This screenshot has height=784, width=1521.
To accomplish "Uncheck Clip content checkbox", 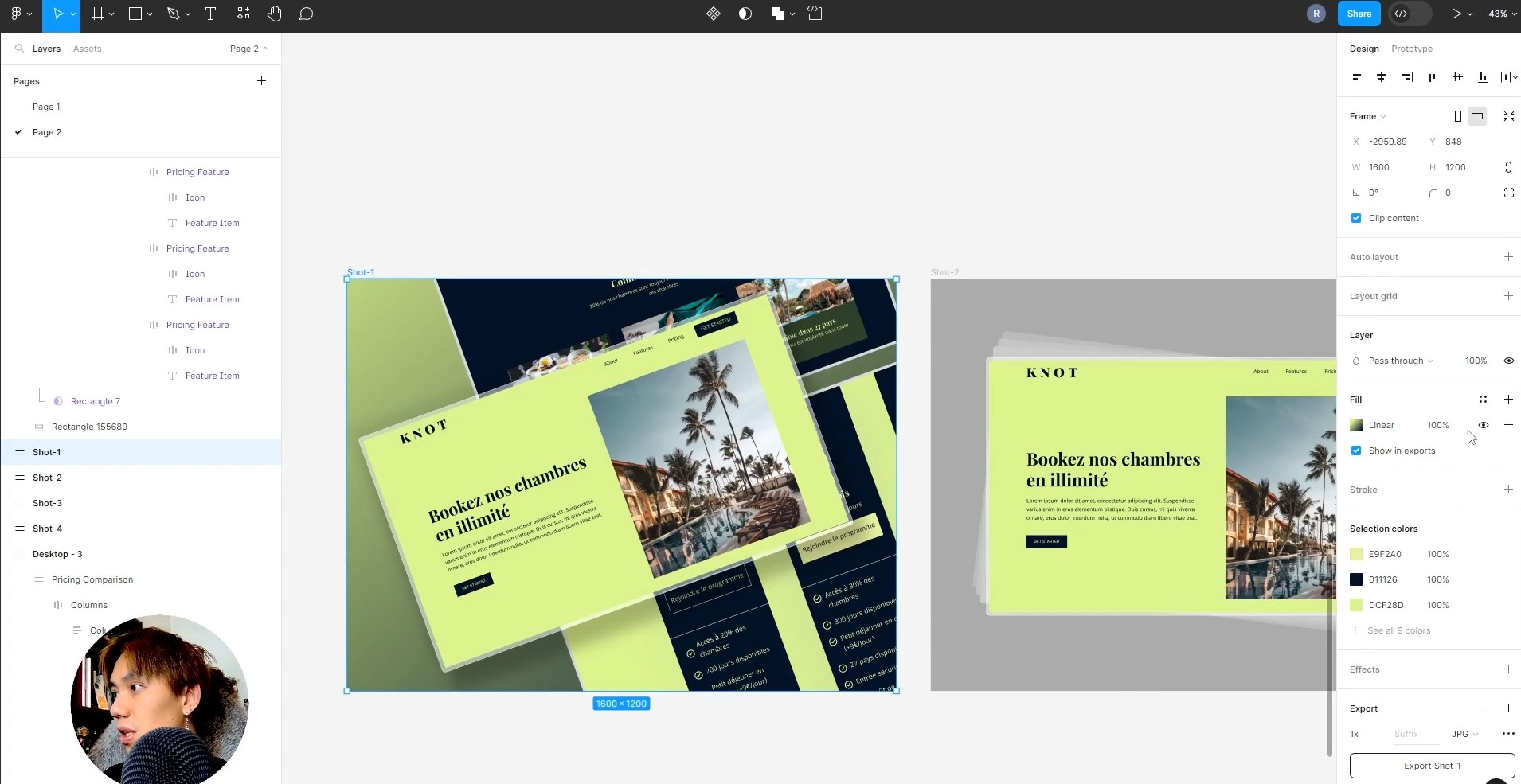I will click(x=1356, y=218).
